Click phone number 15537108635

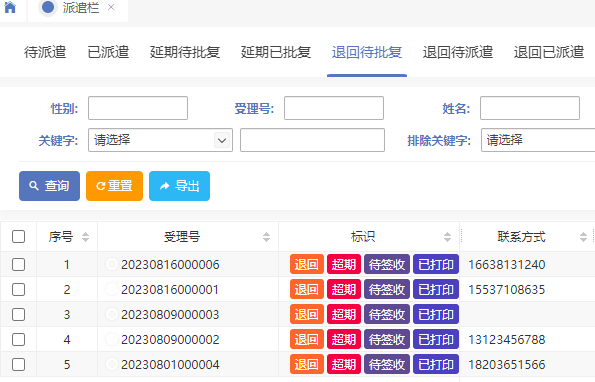pyautogui.click(x=507, y=289)
